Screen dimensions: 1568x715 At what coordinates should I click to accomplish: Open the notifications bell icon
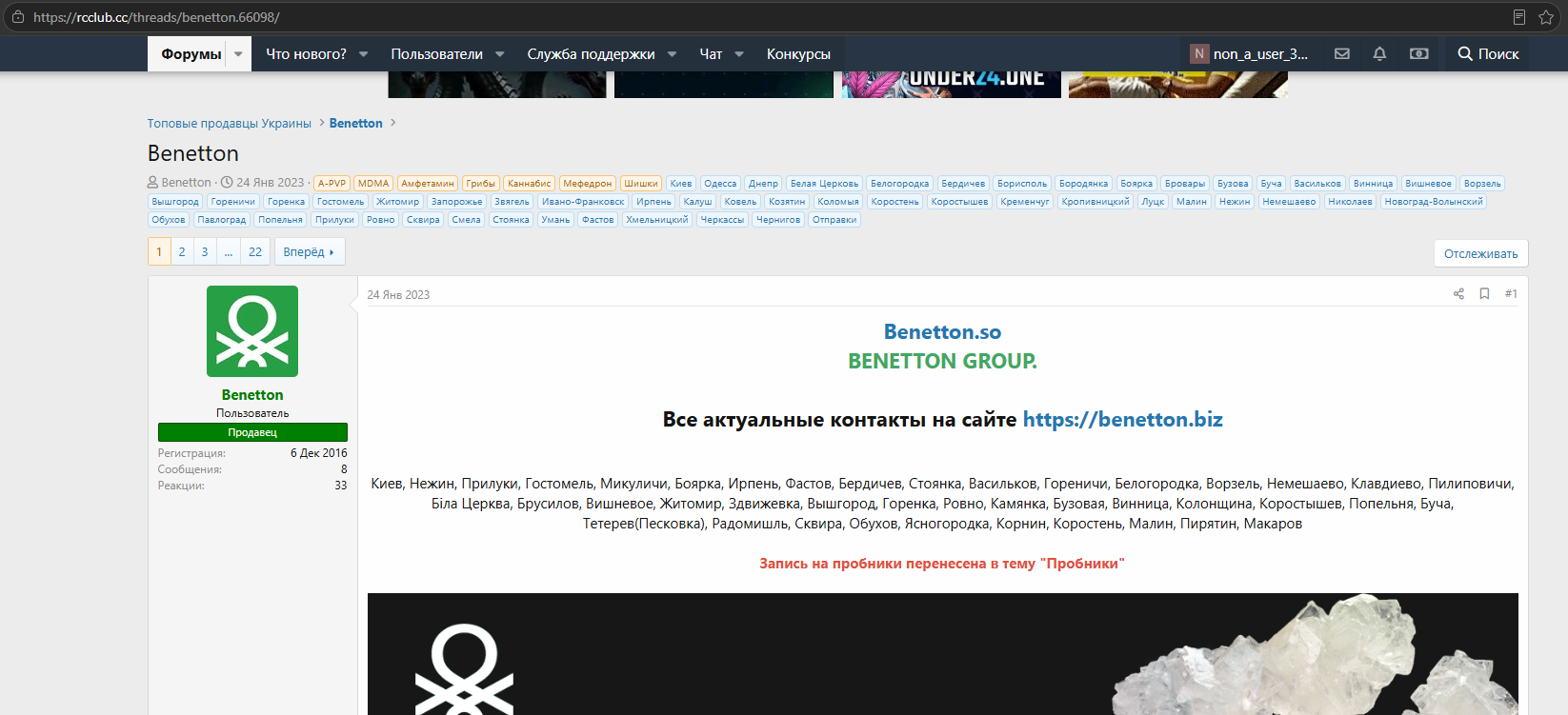click(1379, 54)
